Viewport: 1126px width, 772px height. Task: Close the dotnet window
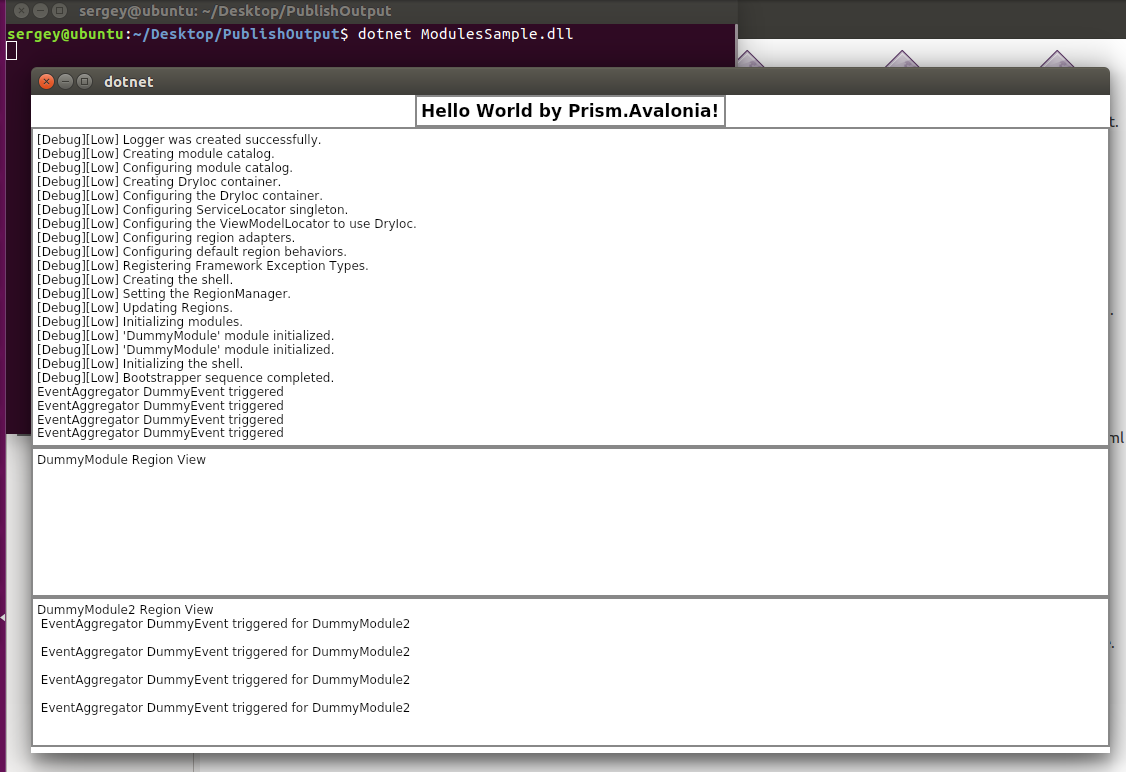[47, 82]
